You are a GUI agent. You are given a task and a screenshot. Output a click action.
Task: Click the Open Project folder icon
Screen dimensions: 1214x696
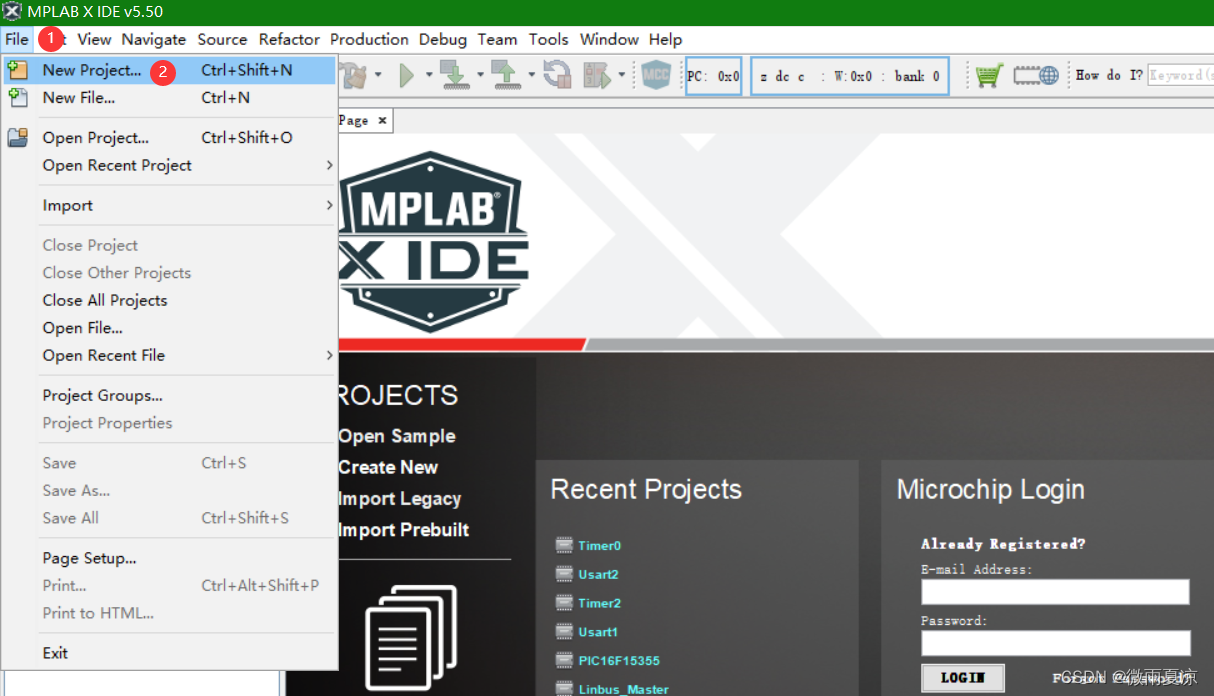pyautogui.click(x=17, y=137)
